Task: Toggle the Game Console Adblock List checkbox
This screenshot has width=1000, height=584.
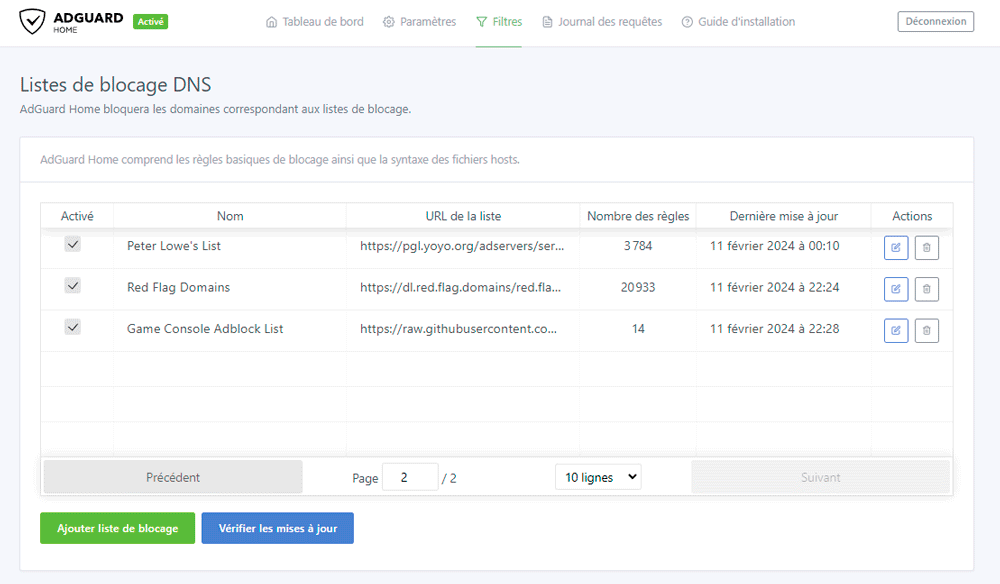Action: coord(73,327)
